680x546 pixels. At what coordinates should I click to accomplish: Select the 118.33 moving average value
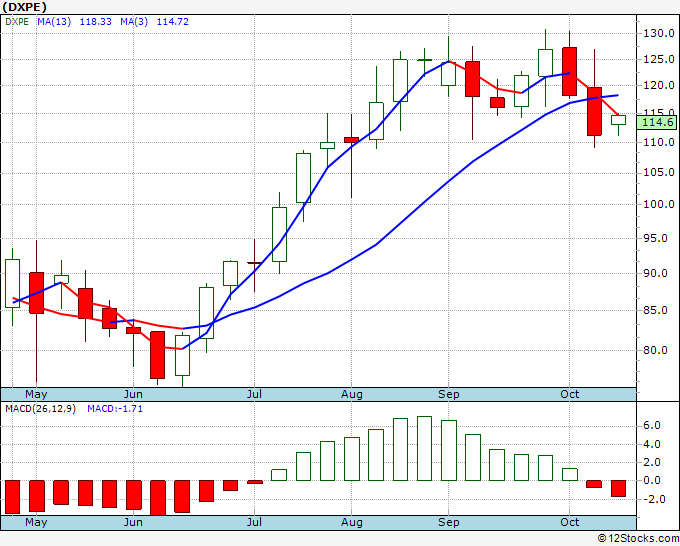click(95, 21)
